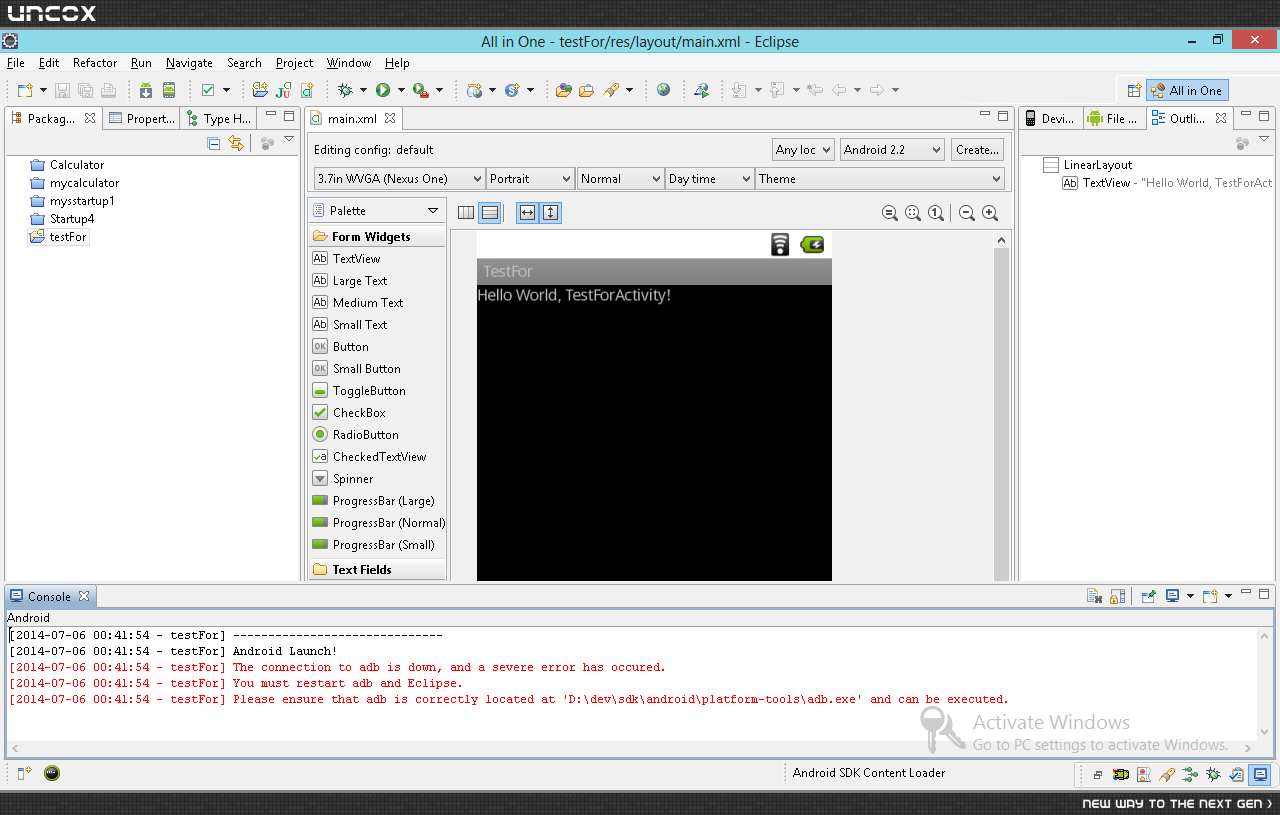Open the Palette dropdown arrow

click(x=433, y=211)
